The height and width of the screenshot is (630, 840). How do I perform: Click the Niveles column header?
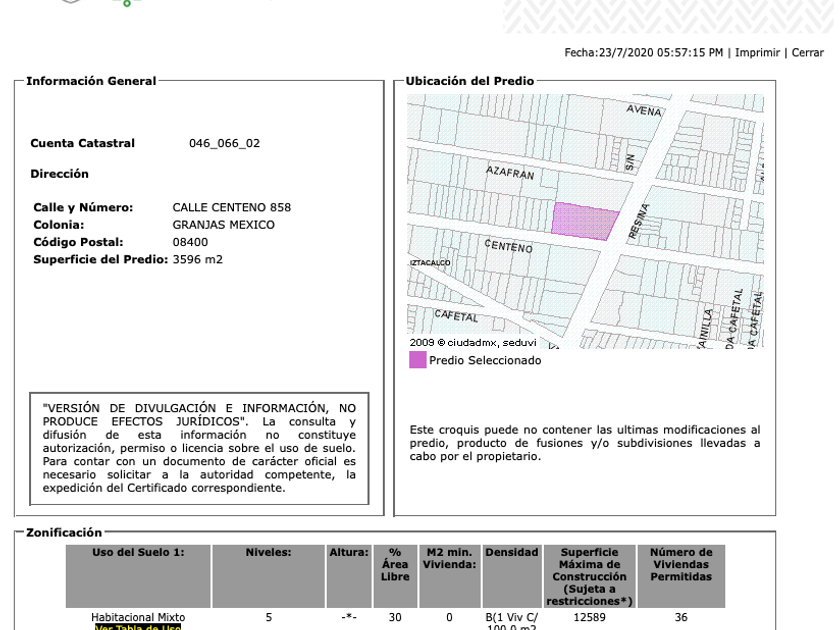[x=268, y=576]
